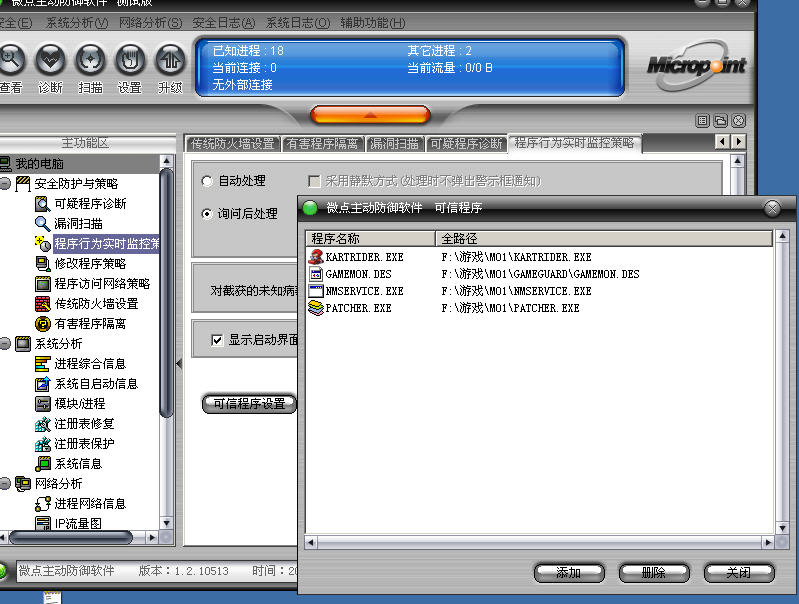Switch to the 传统防火墙设置 tab
This screenshot has height=604, width=799.
tap(233, 144)
